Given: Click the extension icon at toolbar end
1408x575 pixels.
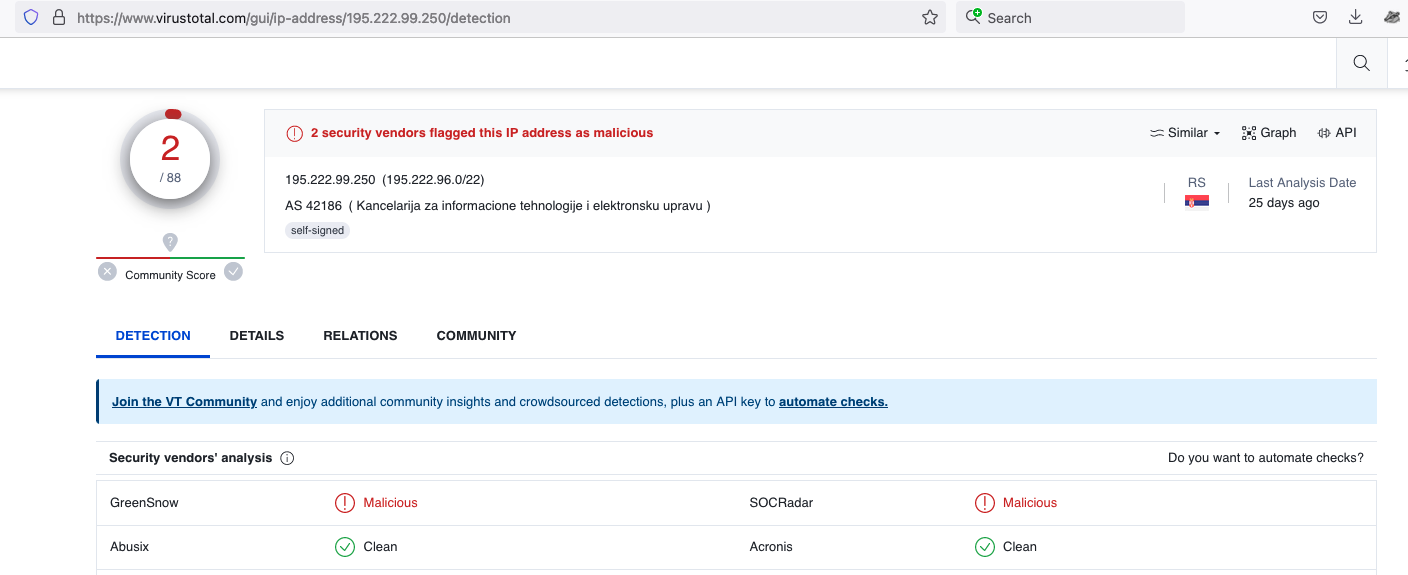Looking at the screenshot, I should (1392, 17).
